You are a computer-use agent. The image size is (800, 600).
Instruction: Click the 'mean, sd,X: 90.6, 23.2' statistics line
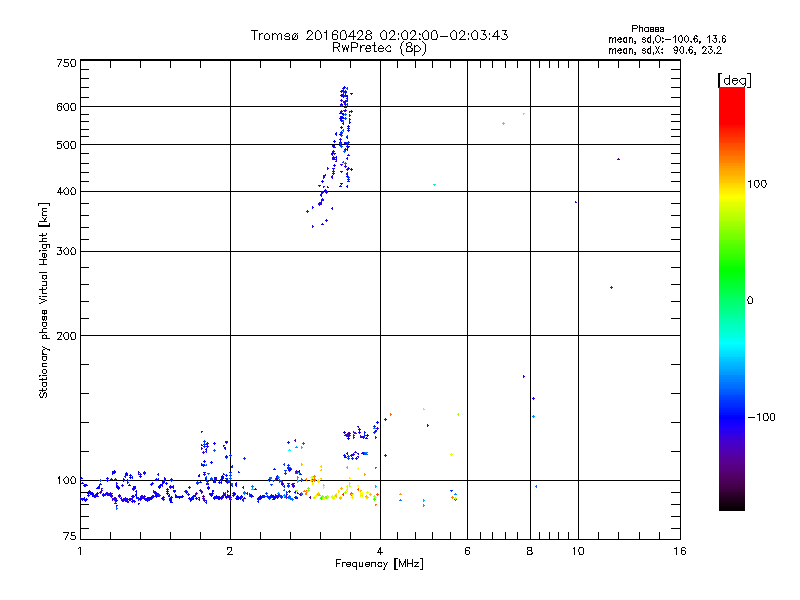click(665, 50)
